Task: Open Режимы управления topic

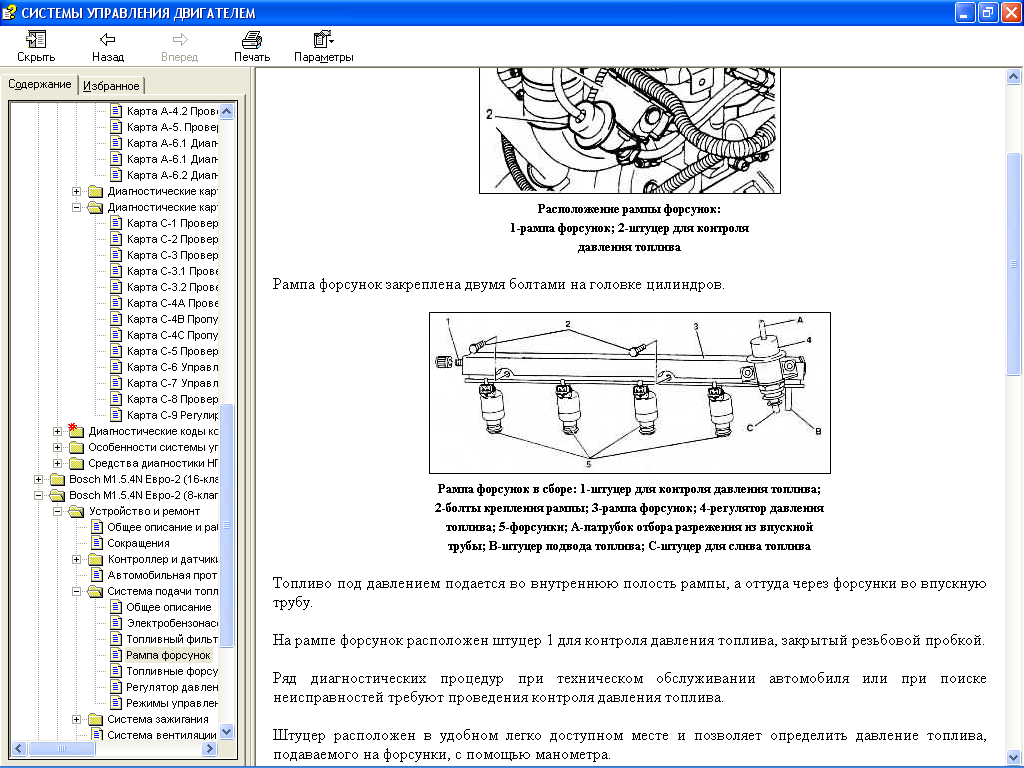Action: pyautogui.click(x=172, y=703)
